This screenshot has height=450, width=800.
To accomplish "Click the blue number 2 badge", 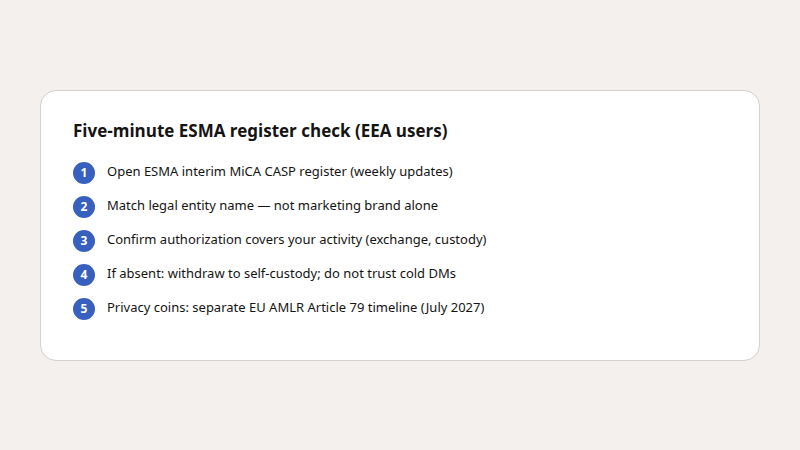I will coord(84,207).
